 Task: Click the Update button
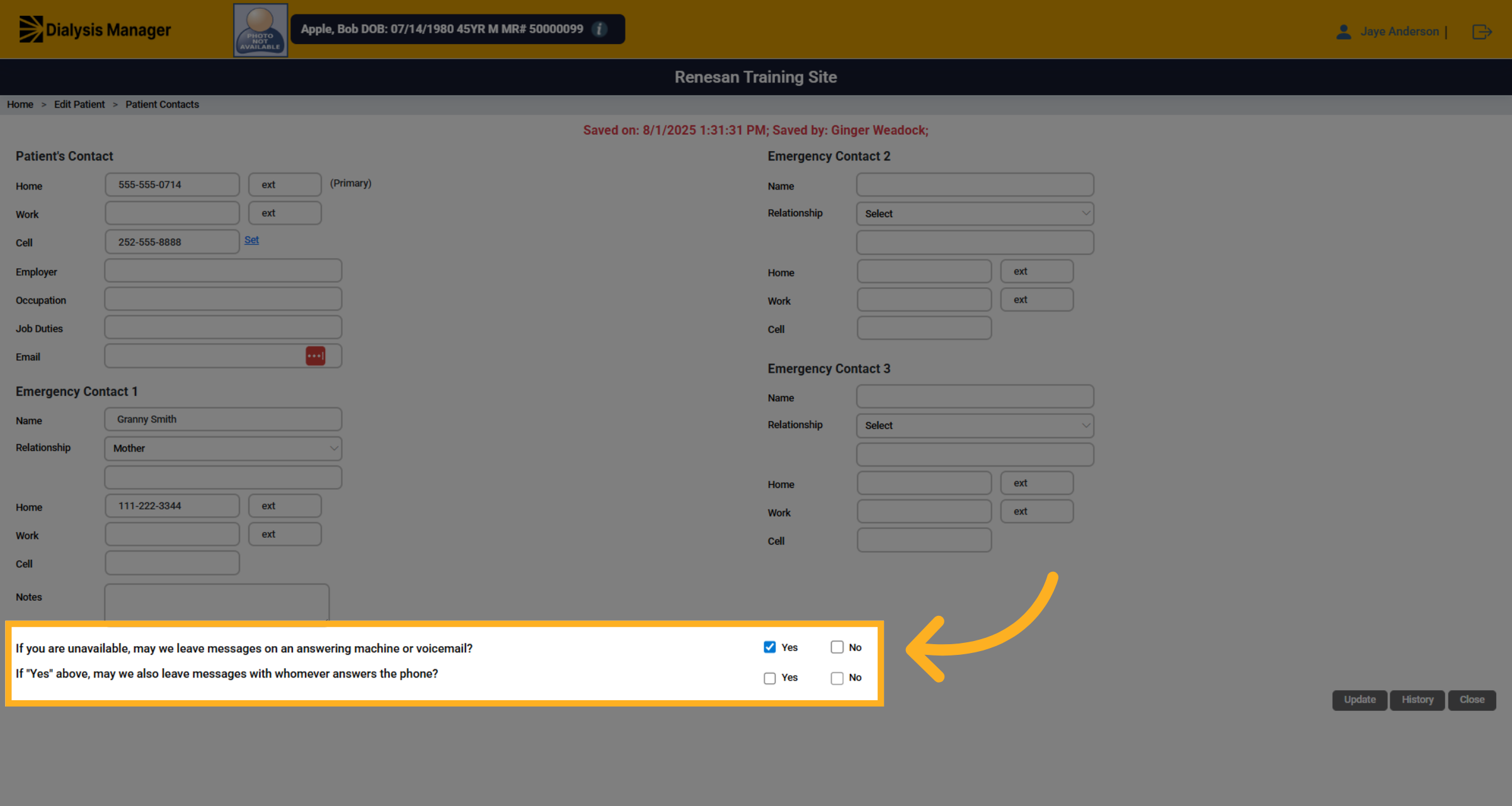[1360, 700]
